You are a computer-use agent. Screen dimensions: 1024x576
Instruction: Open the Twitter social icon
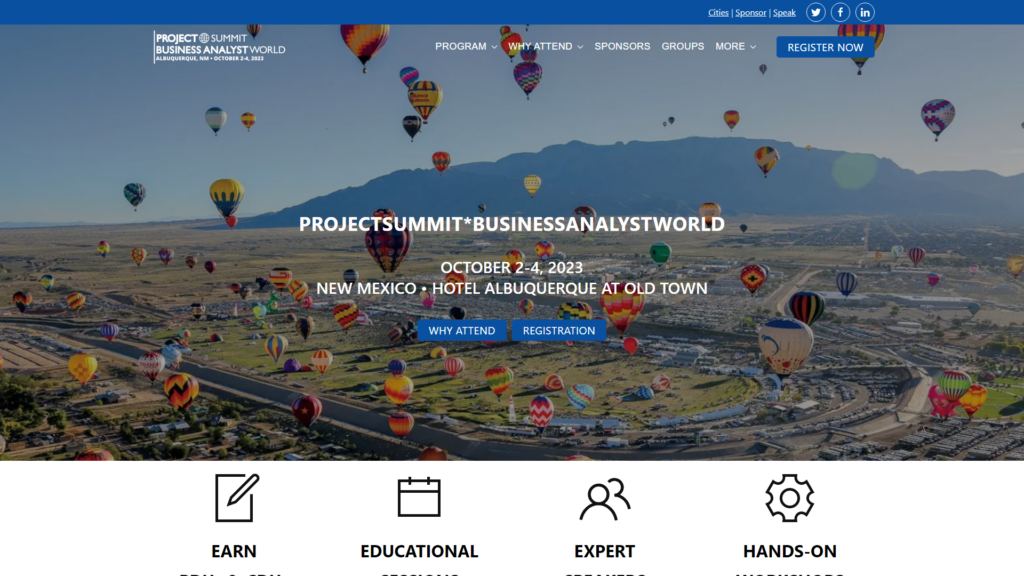[815, 12]
